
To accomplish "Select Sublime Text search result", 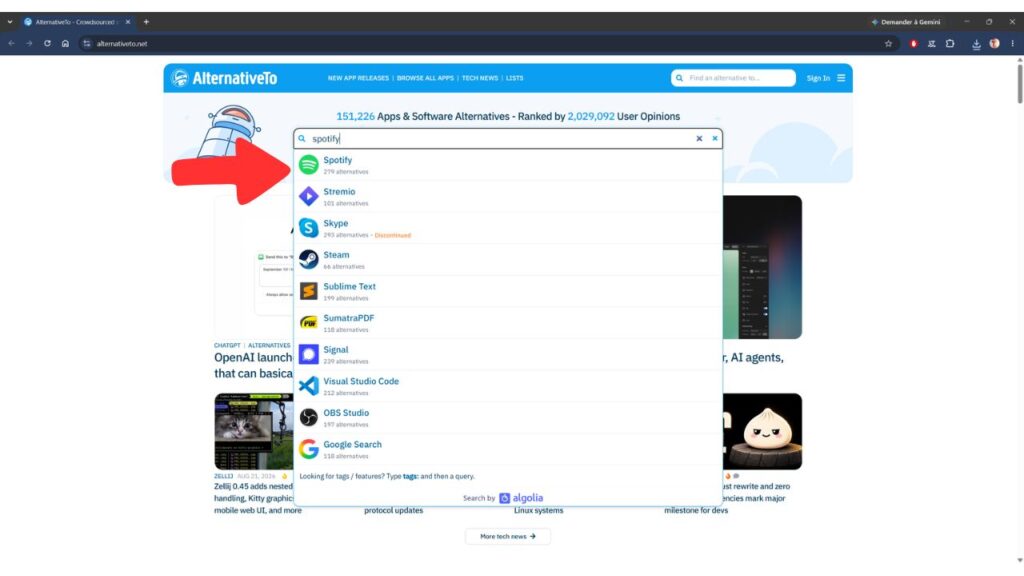I will point(508,291).
